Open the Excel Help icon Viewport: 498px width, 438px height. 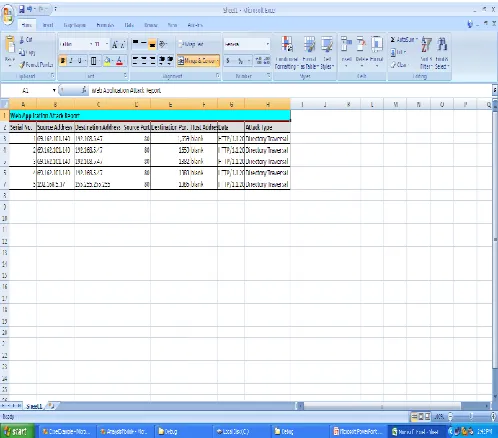(x=470, y=24)
